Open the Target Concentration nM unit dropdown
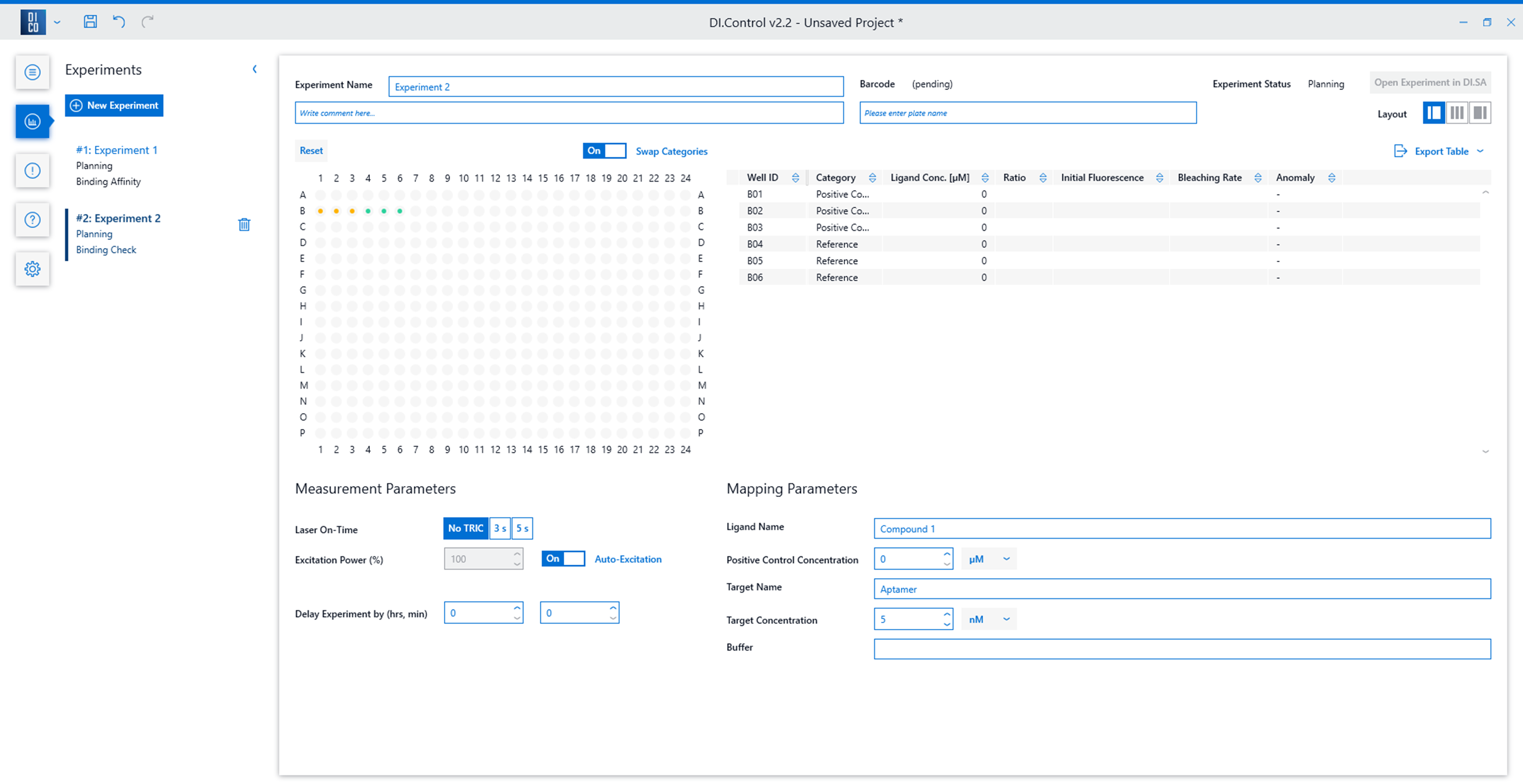 point(989,619)
